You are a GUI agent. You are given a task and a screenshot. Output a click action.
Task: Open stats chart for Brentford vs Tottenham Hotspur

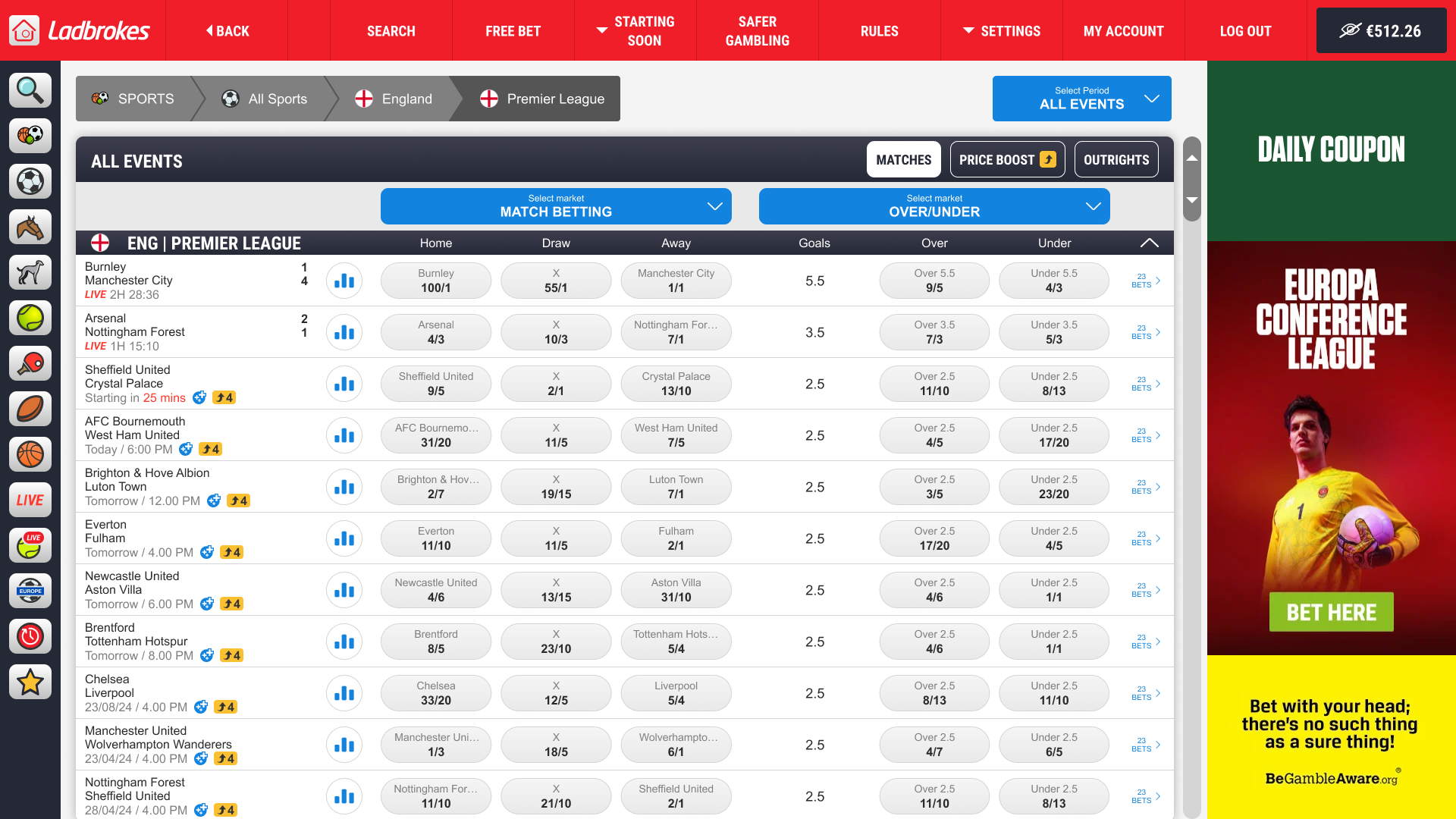pyautogui.click(x=344, y=642)
